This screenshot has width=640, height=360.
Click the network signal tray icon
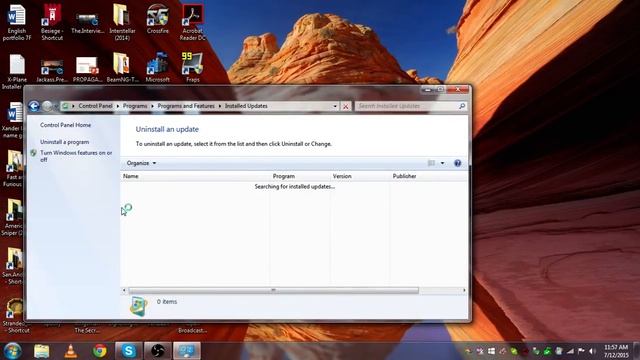click(570, 351)
